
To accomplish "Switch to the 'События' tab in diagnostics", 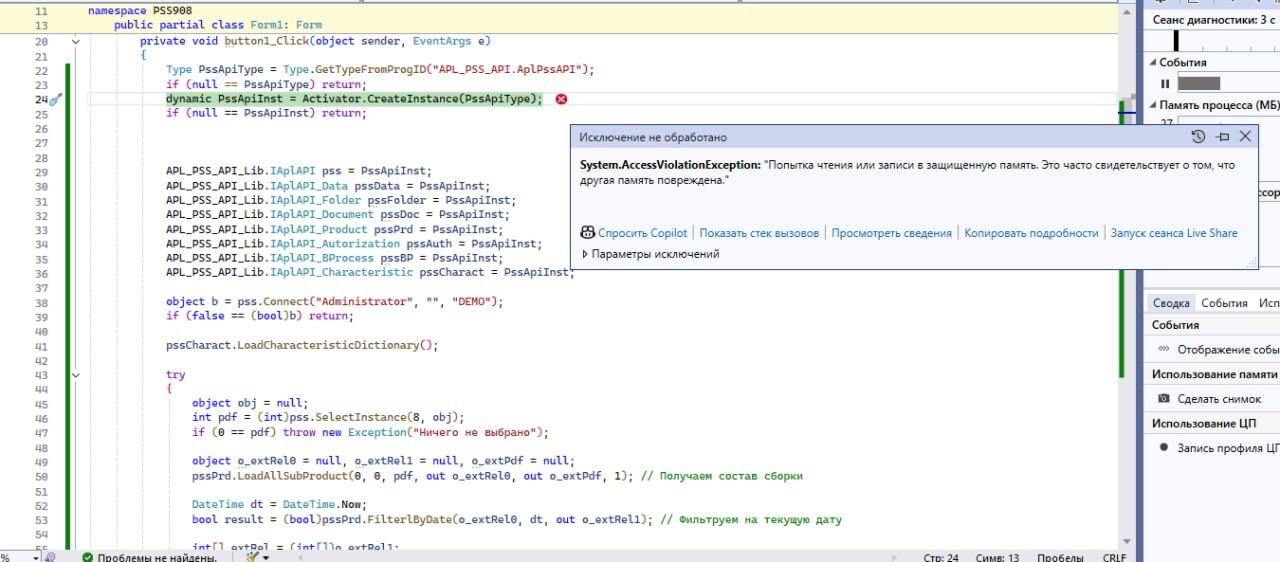I will coord(1224,303).
